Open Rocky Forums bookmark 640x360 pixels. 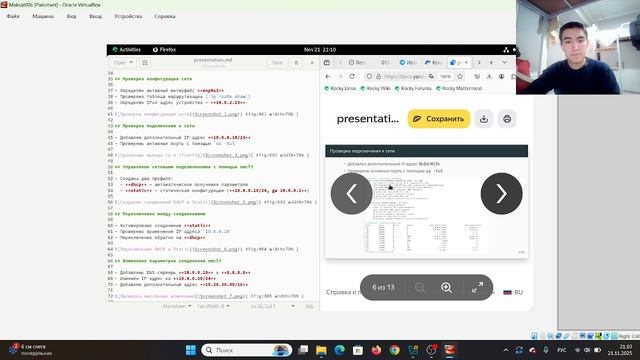pyautogui.click(x=413, y=88)
